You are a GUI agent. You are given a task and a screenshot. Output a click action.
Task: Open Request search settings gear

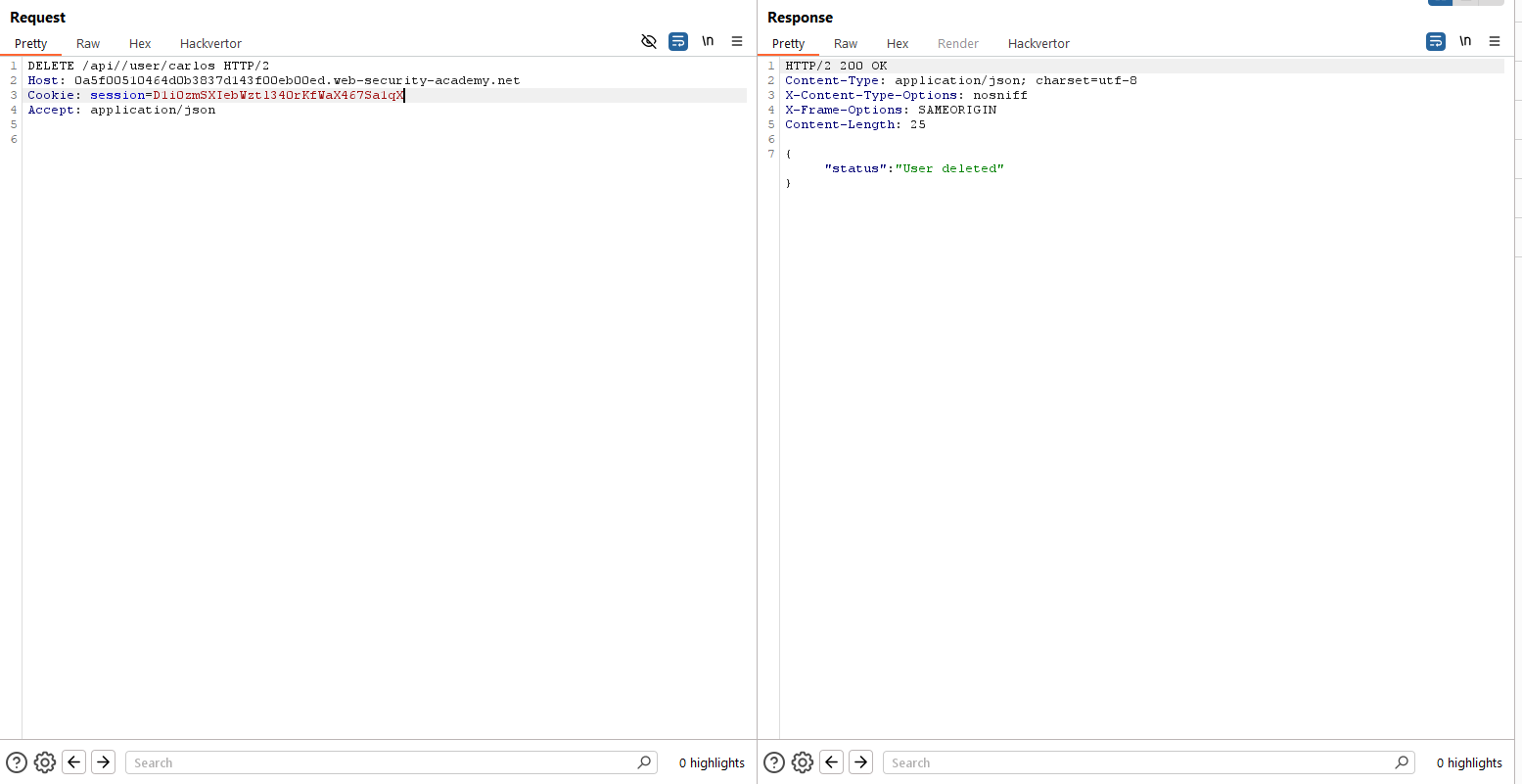(x=45, y=762)
